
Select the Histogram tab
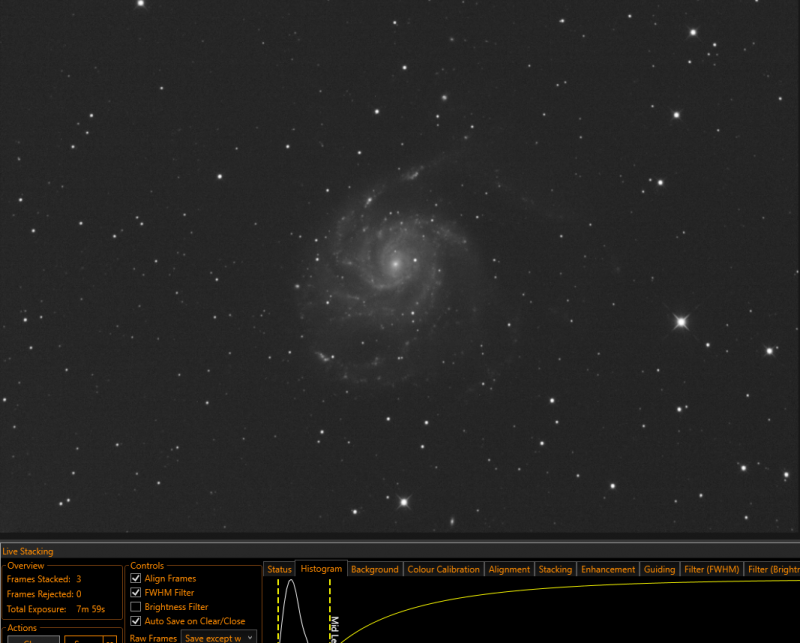(x=321, y=568)
